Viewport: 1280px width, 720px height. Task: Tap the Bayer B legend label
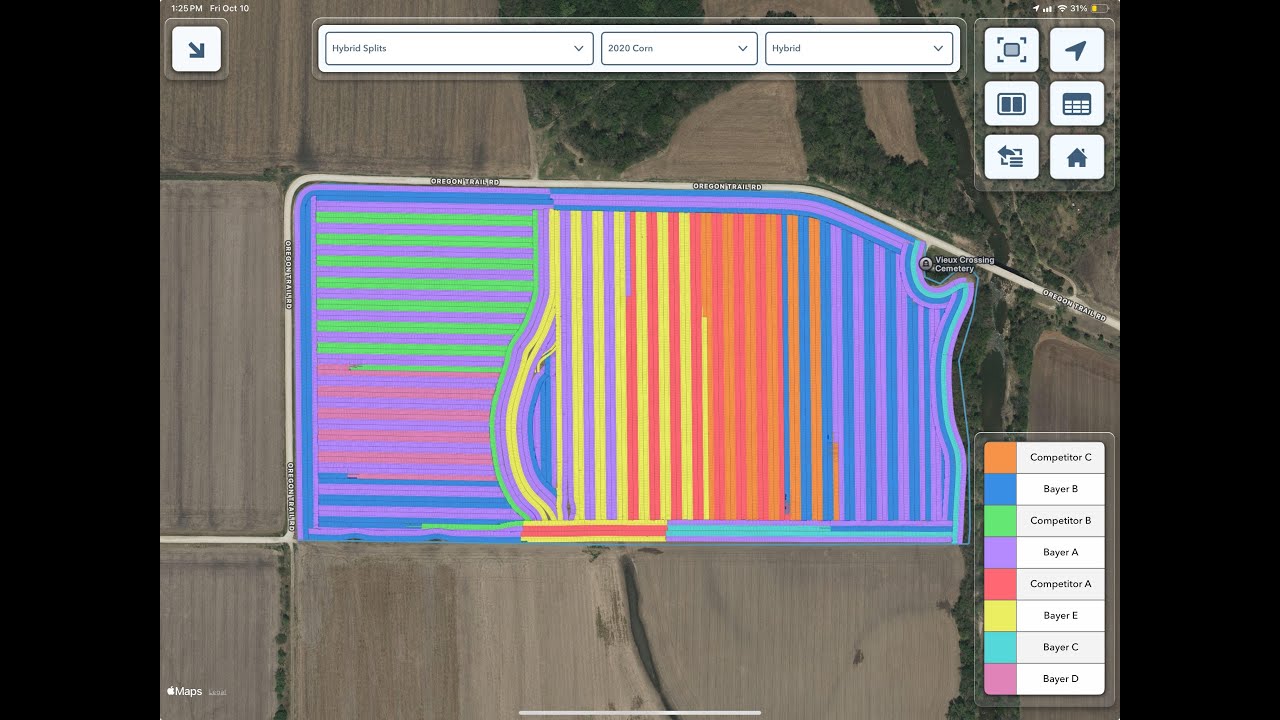pyautogui.click(x=1060, y=489)
